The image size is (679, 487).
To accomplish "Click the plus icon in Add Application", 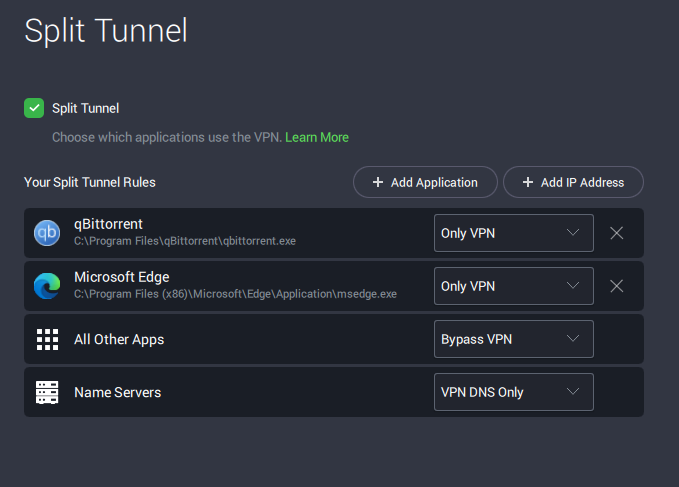I will point(378,182).
